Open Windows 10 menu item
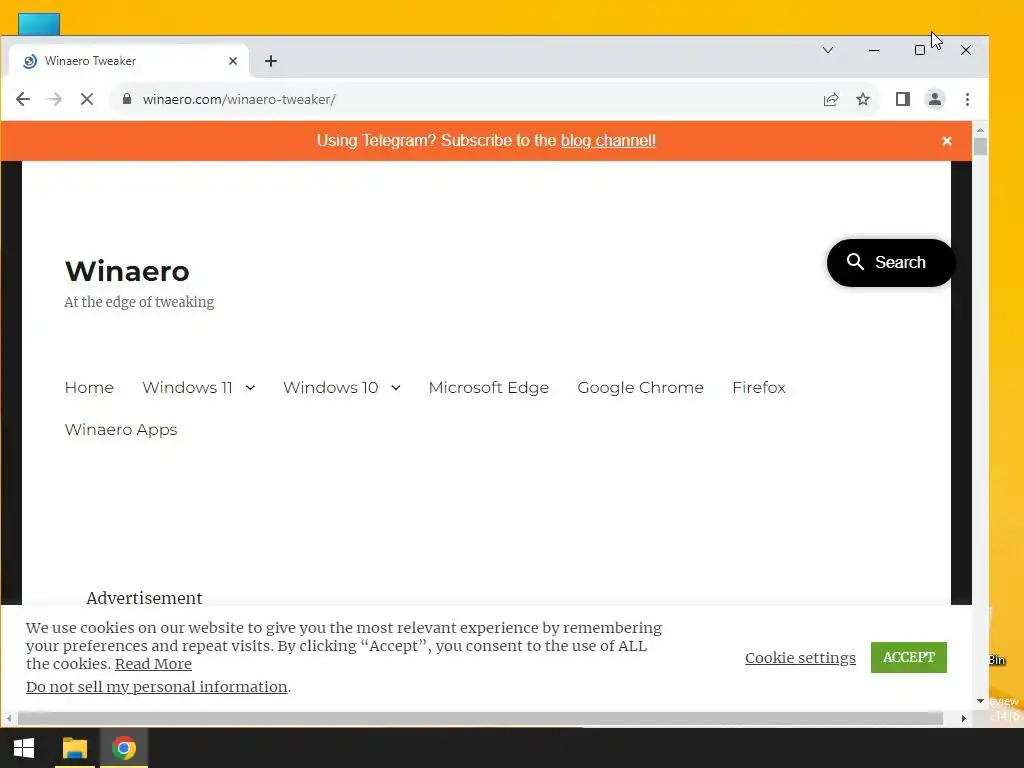 click(x=330, y=387)
